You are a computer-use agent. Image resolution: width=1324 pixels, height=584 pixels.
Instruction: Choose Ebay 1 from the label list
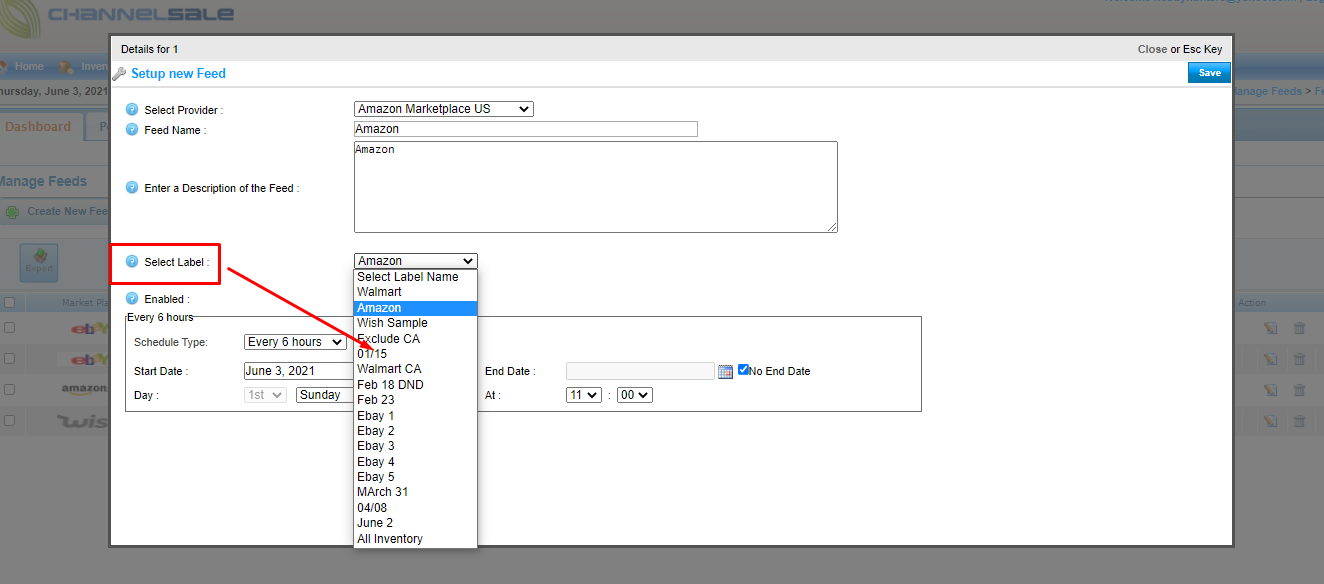(416, 416)
